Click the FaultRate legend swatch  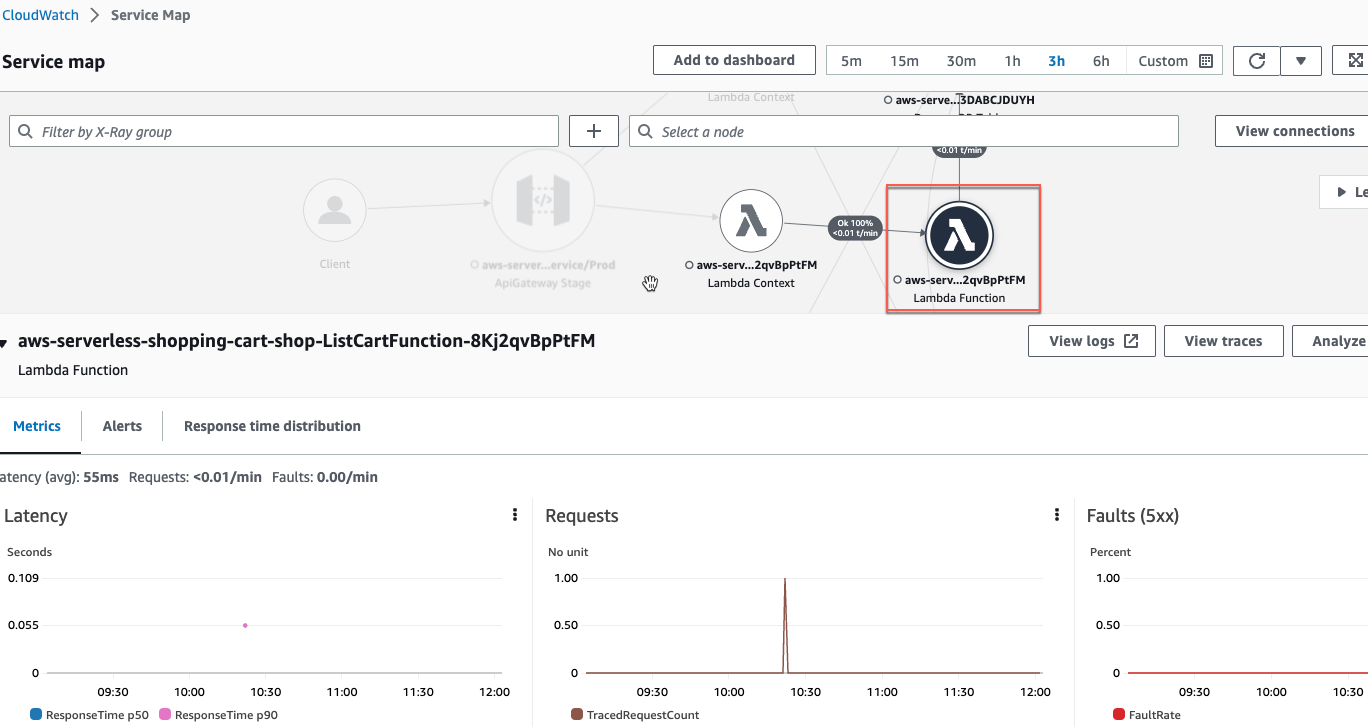pos(1119,715)
